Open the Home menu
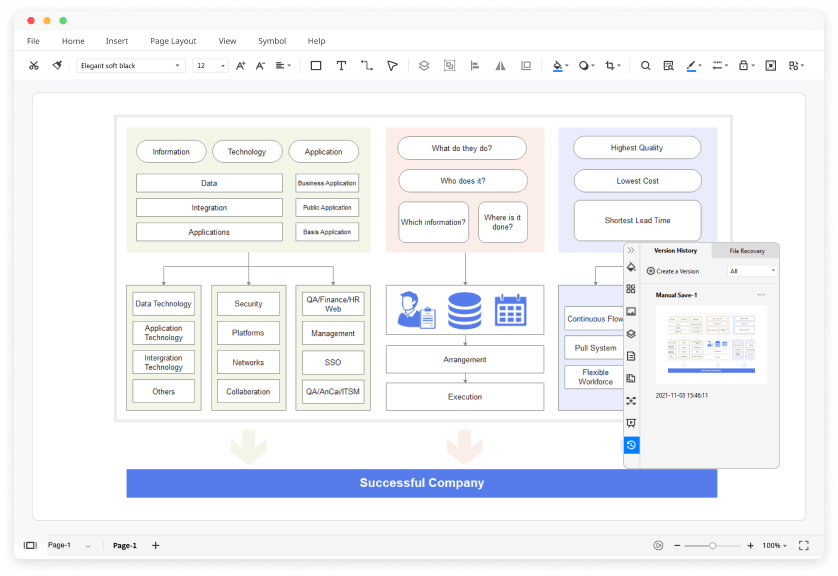838x576 pixels. [73, 41]
